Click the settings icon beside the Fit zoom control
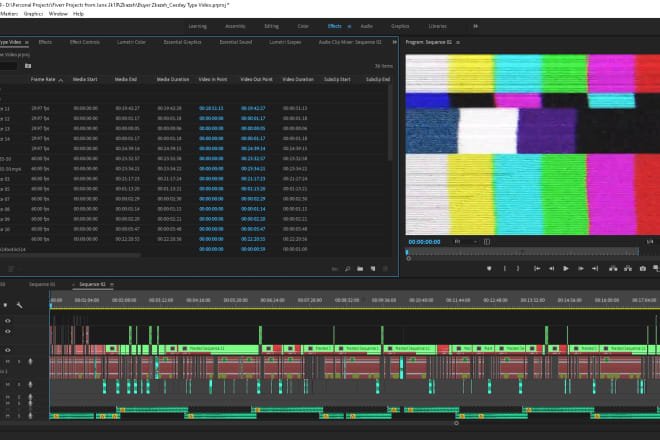 click(487, 242)
